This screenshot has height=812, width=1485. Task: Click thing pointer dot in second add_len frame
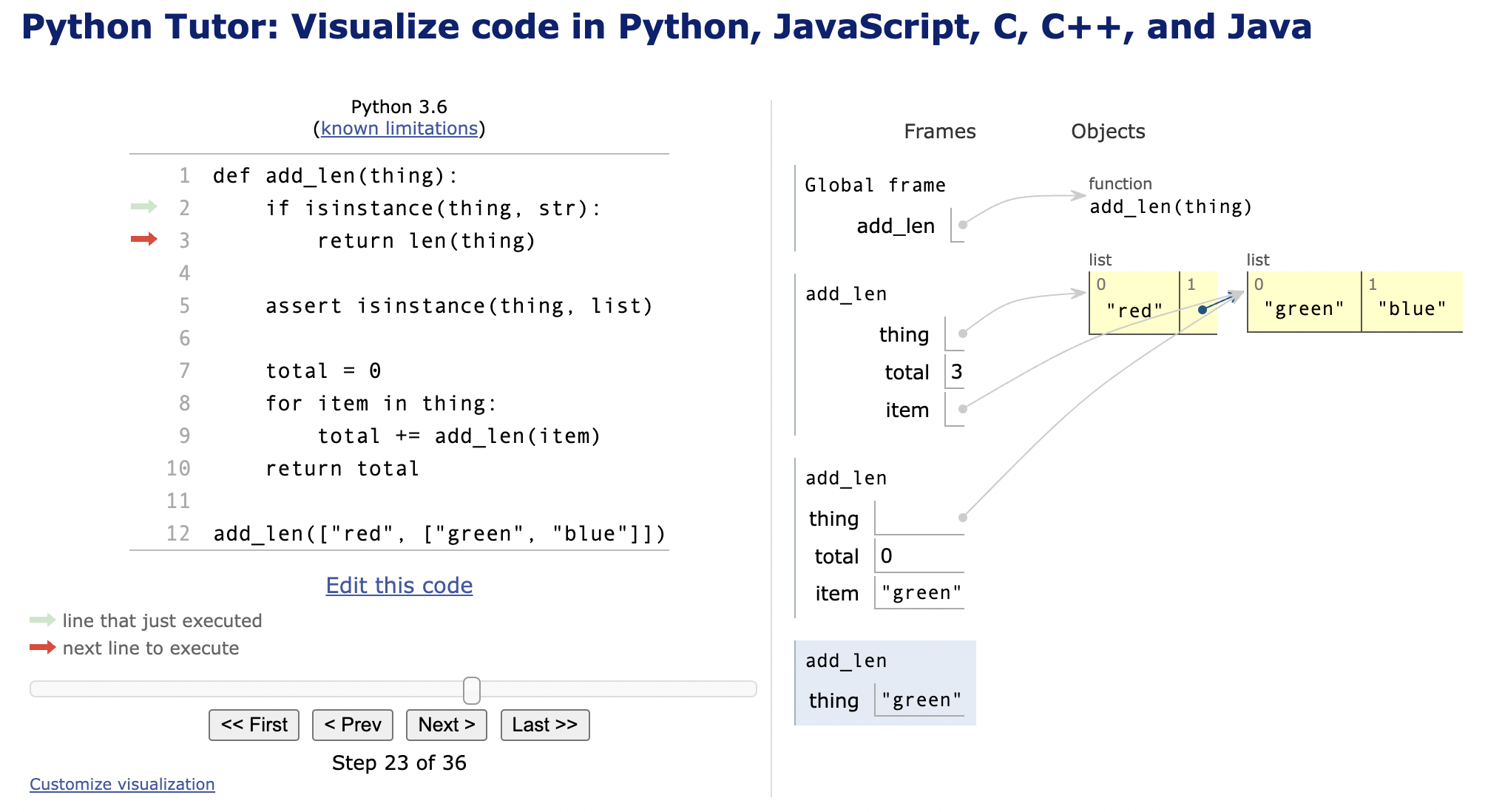[x=963, y=518]
